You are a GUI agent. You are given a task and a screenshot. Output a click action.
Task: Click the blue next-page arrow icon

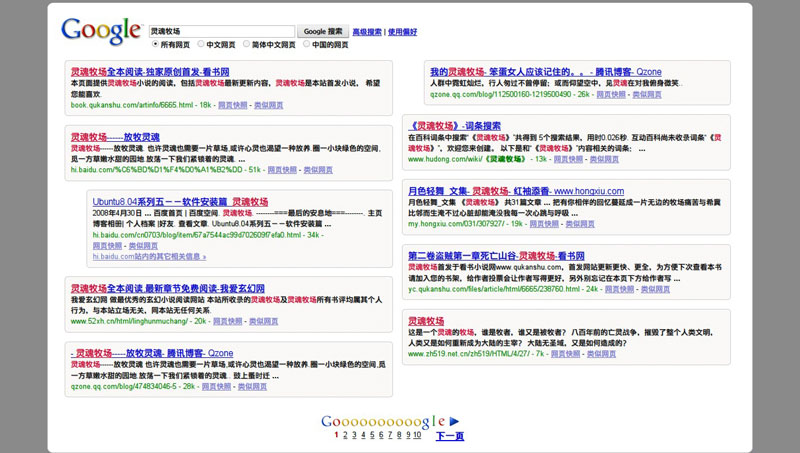coord(455,421)
